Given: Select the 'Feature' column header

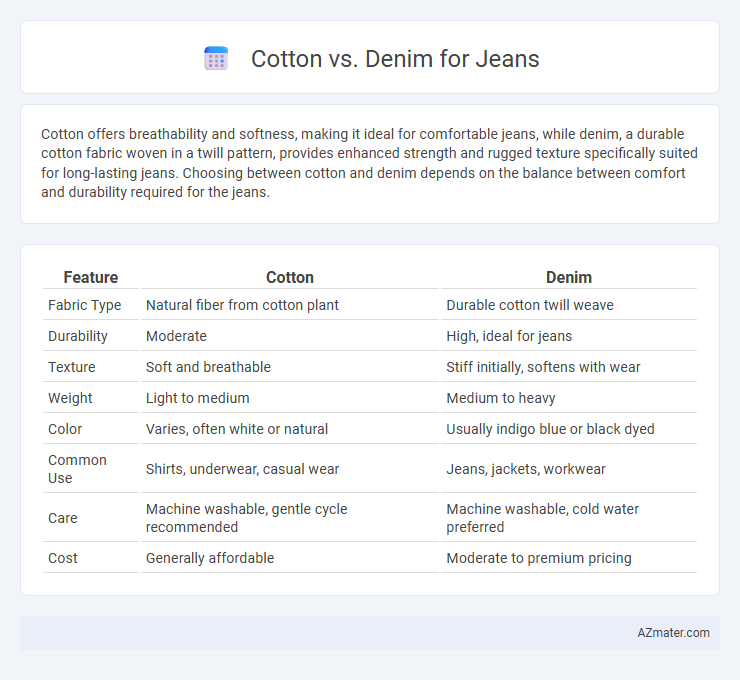Looking at the screenshot, I should (91, 277).
